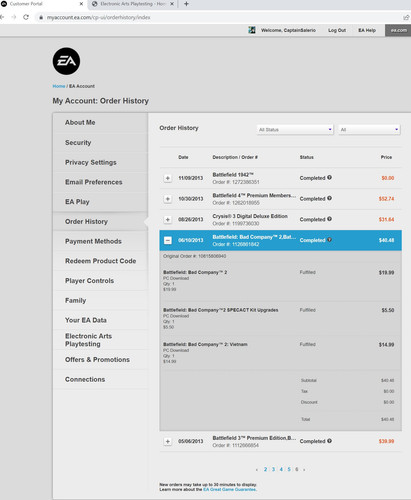Open Offers & Promotions
The width and height of the screenshot is (411, 500).
[x=100, y=359]
